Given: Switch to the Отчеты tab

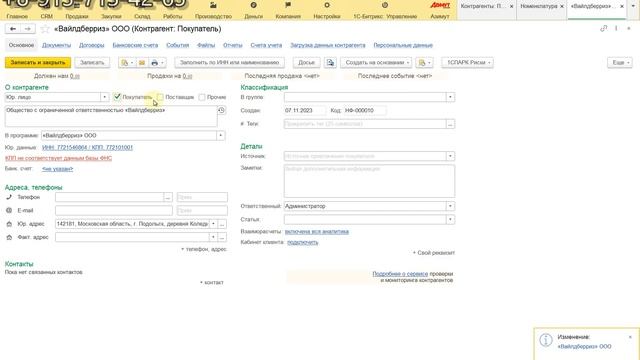Looking at the screenshot, I should 233,45.
